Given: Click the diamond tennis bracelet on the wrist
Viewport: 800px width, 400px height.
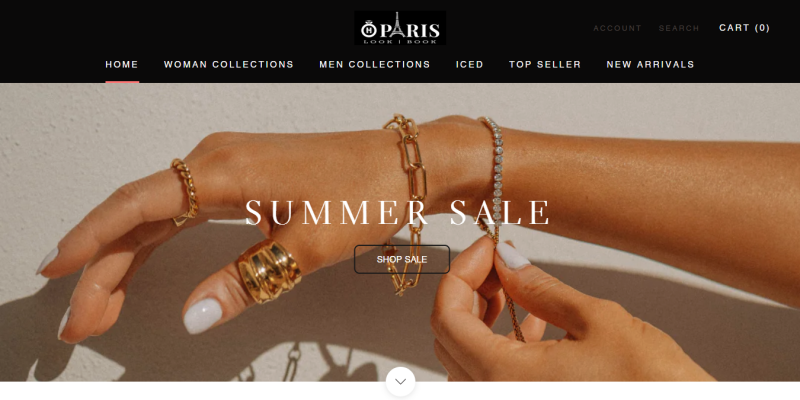Looking at the screenshot, I should tap(494, 173).
